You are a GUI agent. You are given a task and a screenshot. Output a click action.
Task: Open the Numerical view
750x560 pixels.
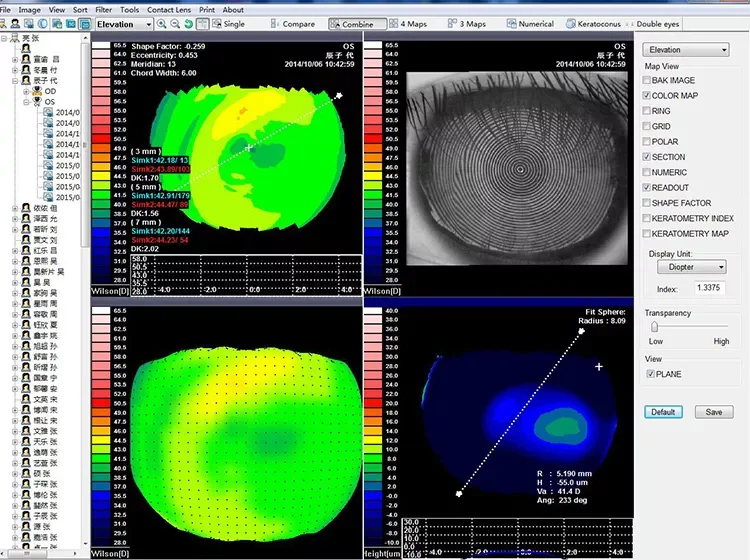pos(530,23)
